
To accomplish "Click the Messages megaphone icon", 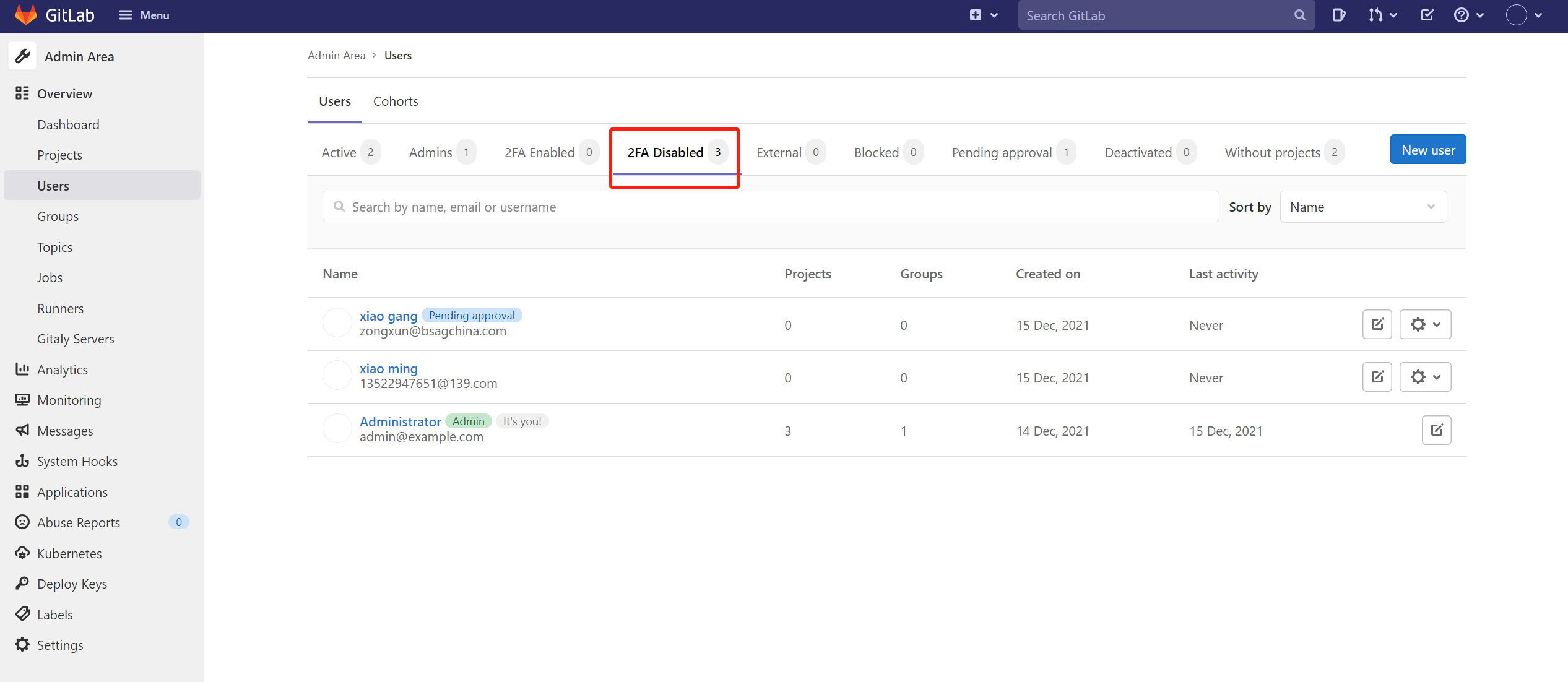I will (x=22, y=430).
